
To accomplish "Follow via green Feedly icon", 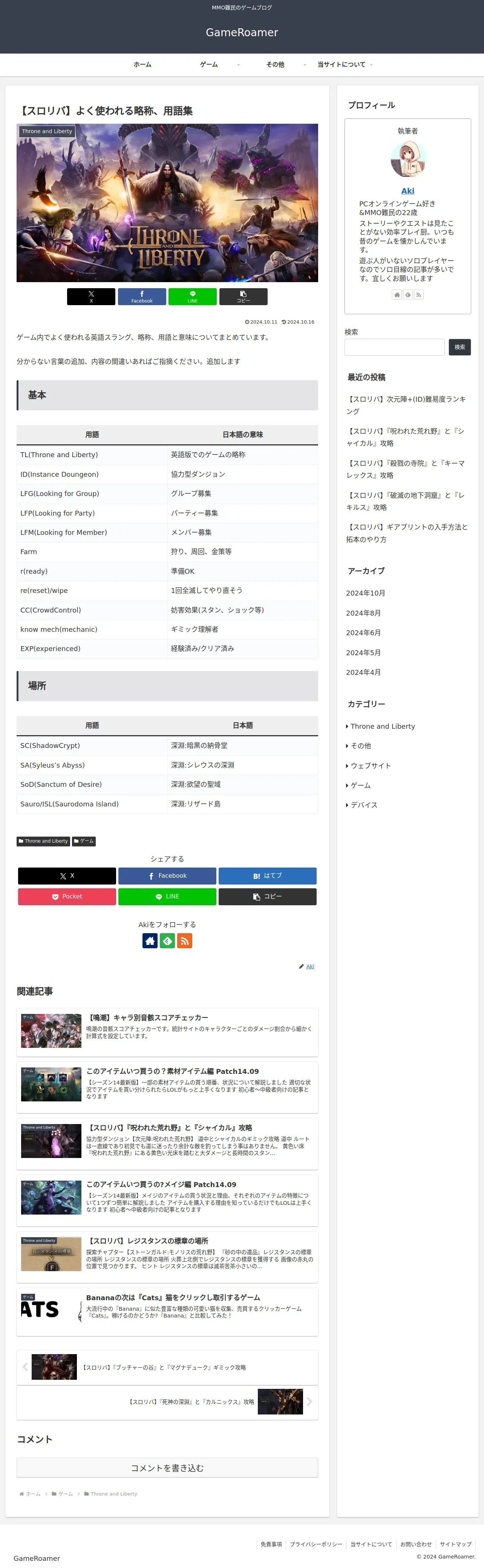I will pos(167,941).
